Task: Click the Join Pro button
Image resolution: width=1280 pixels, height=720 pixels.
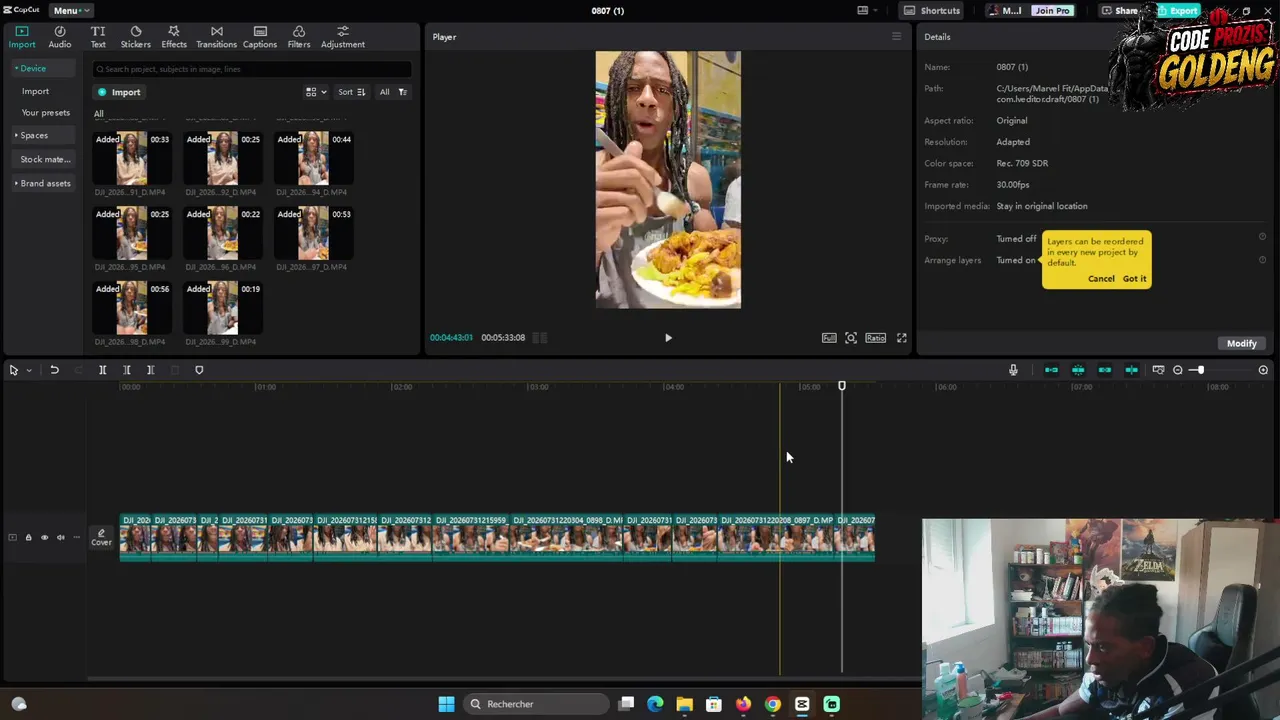Action: click(x=1052, y=10)
